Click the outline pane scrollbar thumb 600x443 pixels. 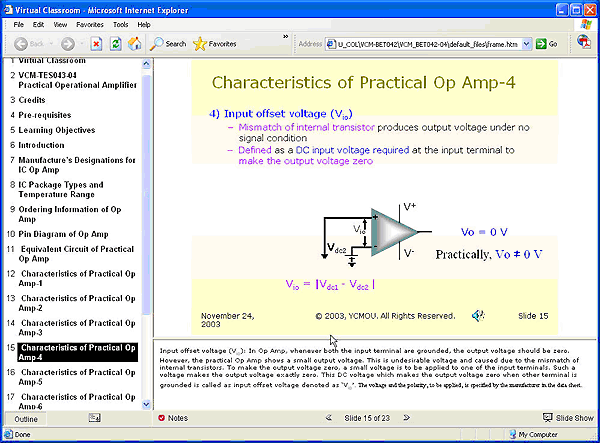tap(146, 194)
